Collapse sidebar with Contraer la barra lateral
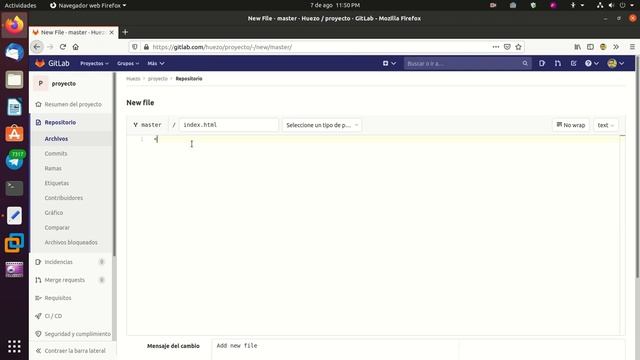 point(71,351)
